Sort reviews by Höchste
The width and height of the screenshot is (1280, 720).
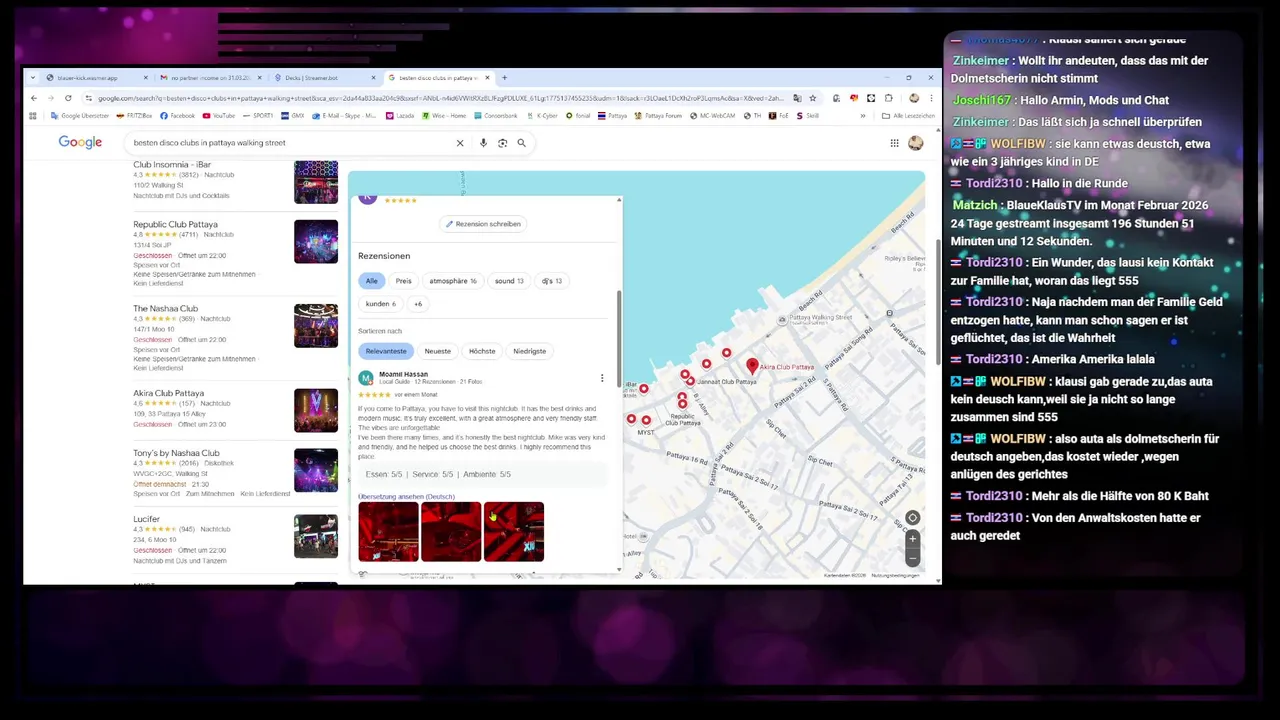click(x=482, y=351)
